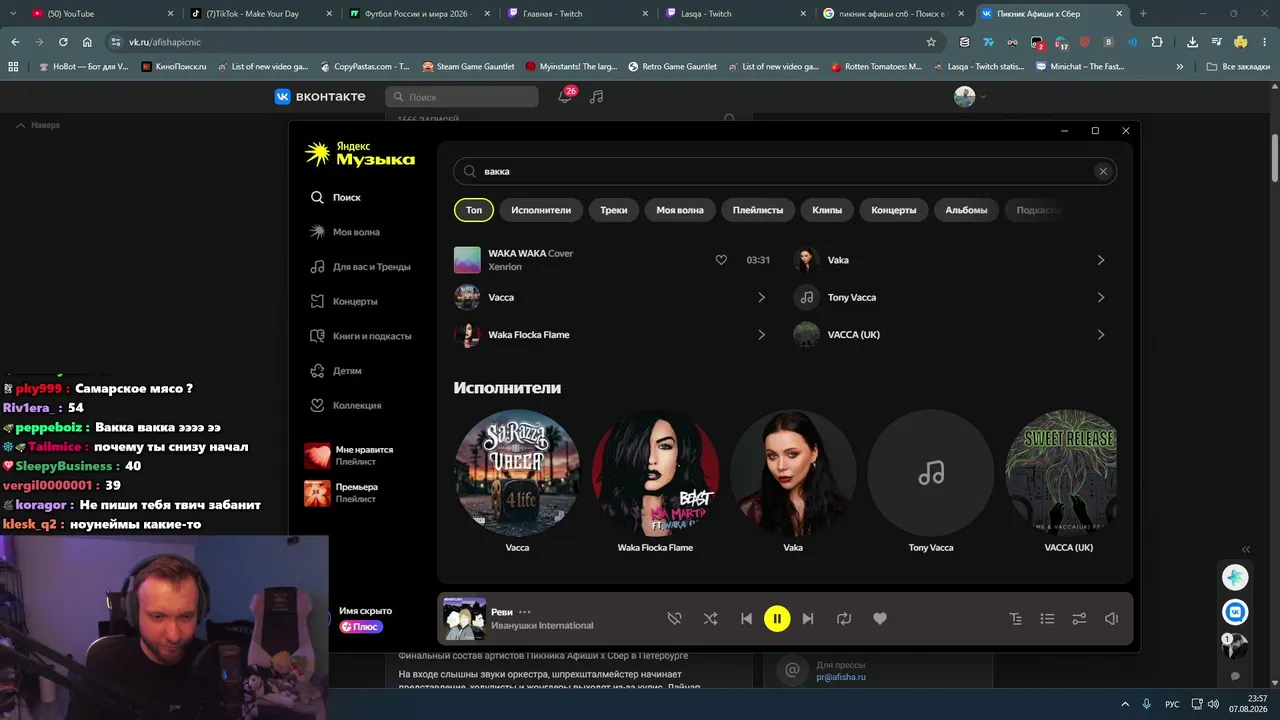This screenshot has height=720, width=1280.
Task: Open Chrome extensions puzzle icon
Action: click(x=1157, y=42)
